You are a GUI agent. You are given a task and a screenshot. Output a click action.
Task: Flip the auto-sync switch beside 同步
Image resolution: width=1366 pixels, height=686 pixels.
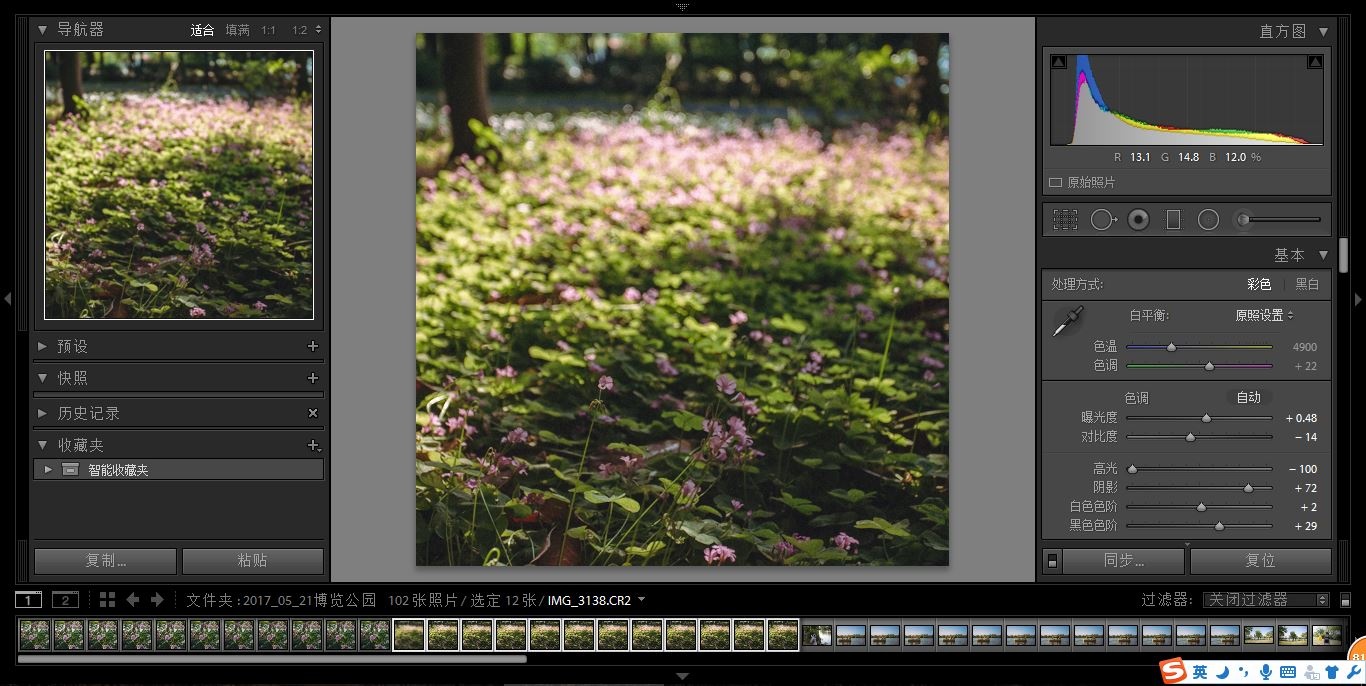pos(1052,561)
